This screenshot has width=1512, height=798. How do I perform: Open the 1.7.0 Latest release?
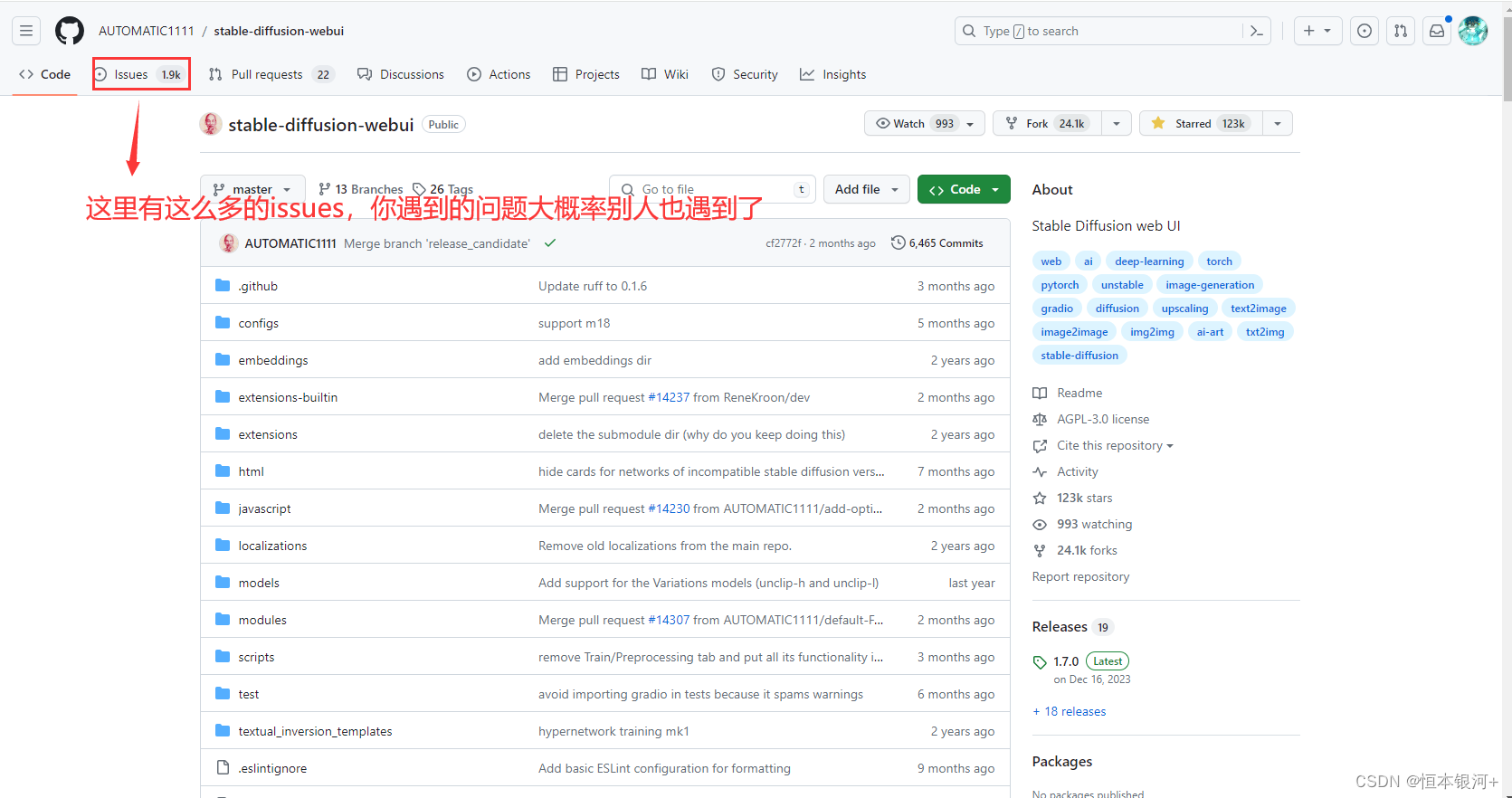pyautogui.click(x=1081, y=669)
